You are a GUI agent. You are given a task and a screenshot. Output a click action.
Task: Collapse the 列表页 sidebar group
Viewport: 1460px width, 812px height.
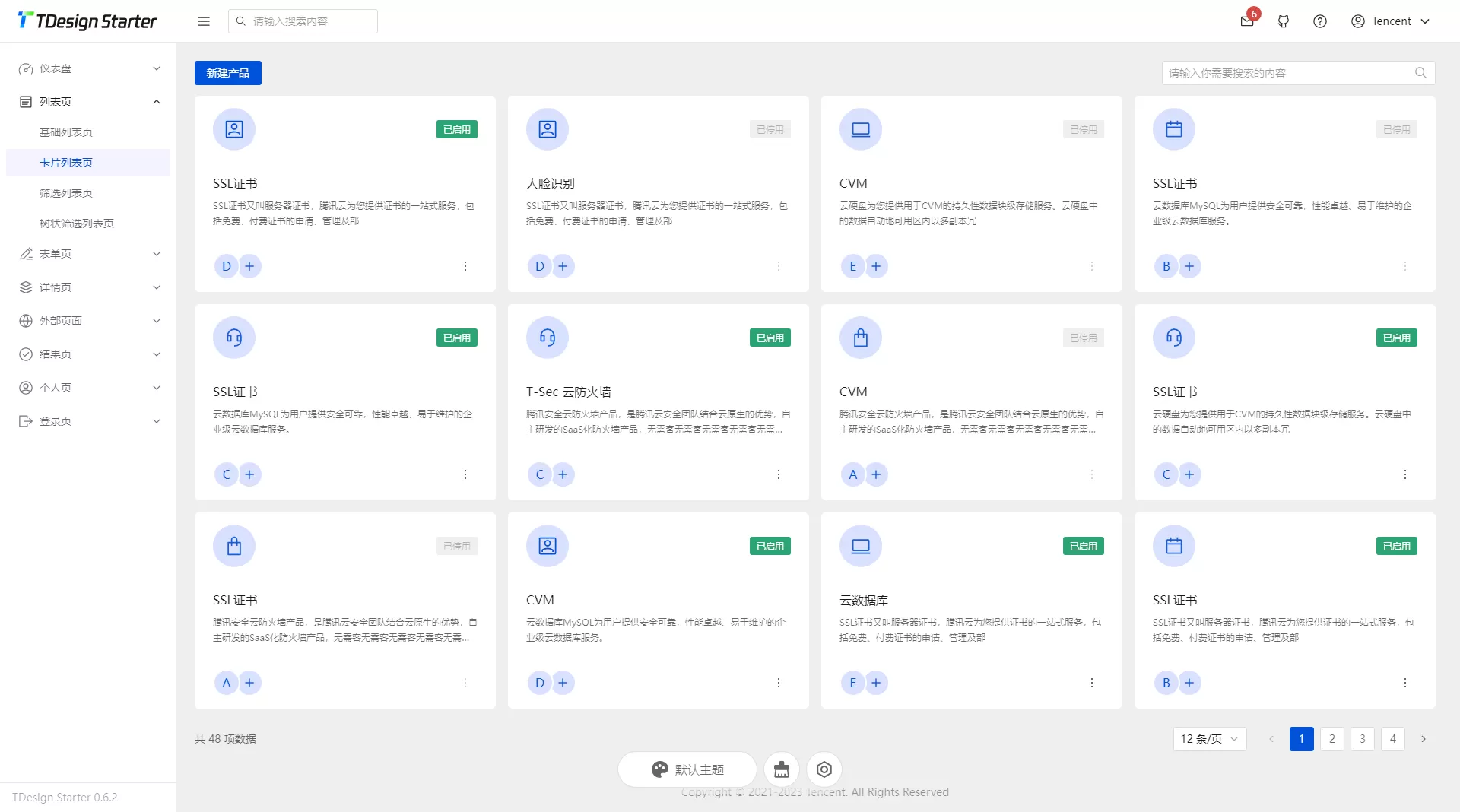pos(88,102)
